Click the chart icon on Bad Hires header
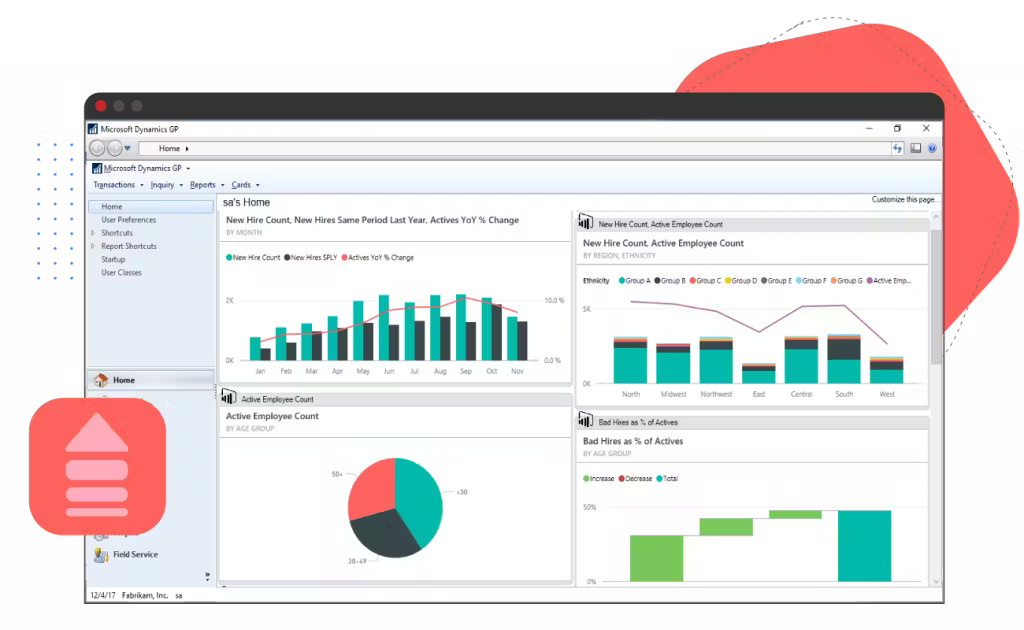 pos(586,421)
